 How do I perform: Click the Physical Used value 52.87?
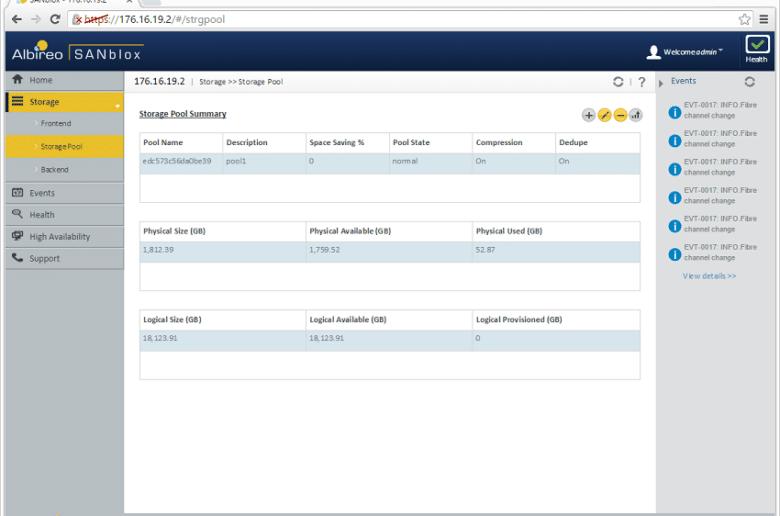(x=485, y=250)
